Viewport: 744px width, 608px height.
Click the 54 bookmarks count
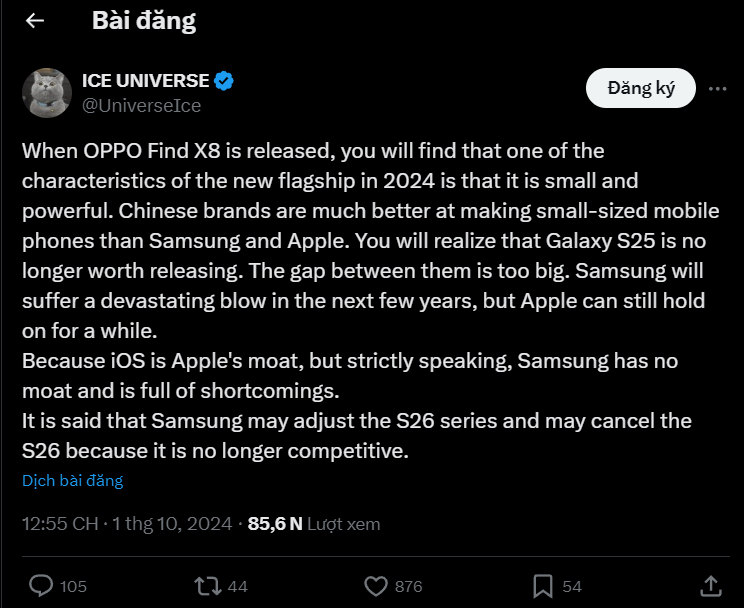(x=572, y=587)
